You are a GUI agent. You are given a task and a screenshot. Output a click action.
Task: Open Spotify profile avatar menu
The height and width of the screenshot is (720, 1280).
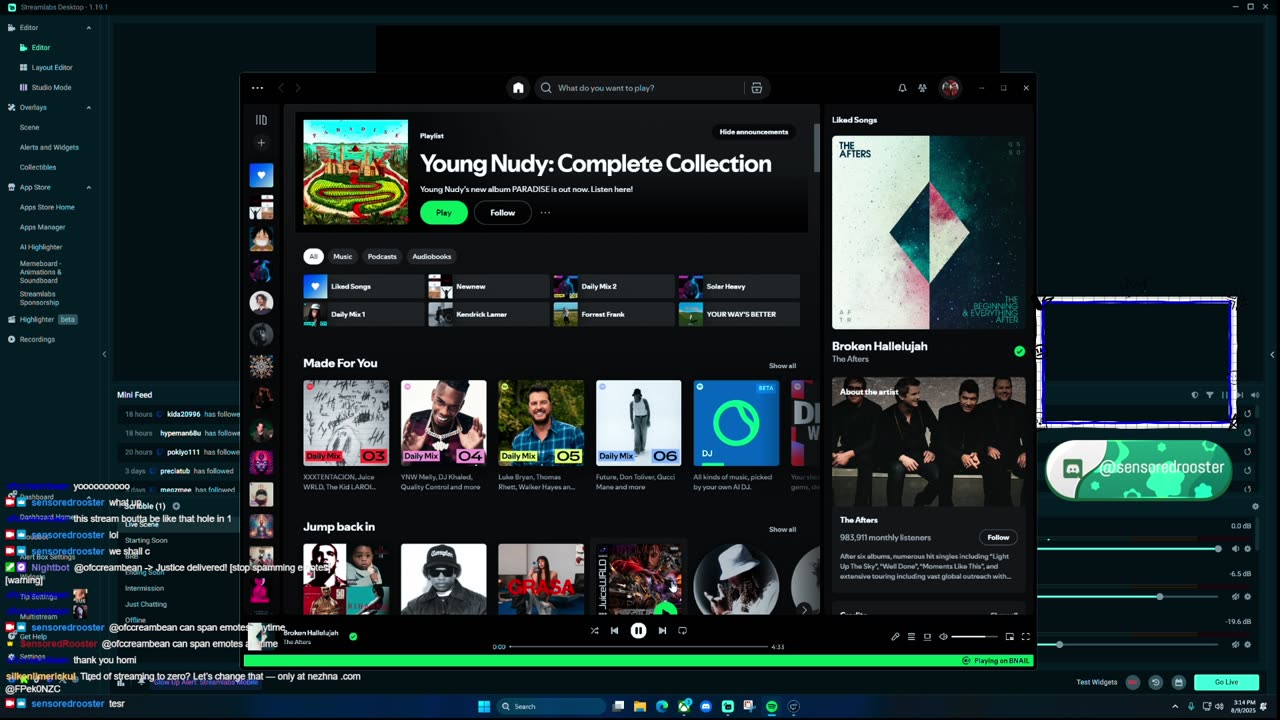pyautogui.click(x=950, y=88)
